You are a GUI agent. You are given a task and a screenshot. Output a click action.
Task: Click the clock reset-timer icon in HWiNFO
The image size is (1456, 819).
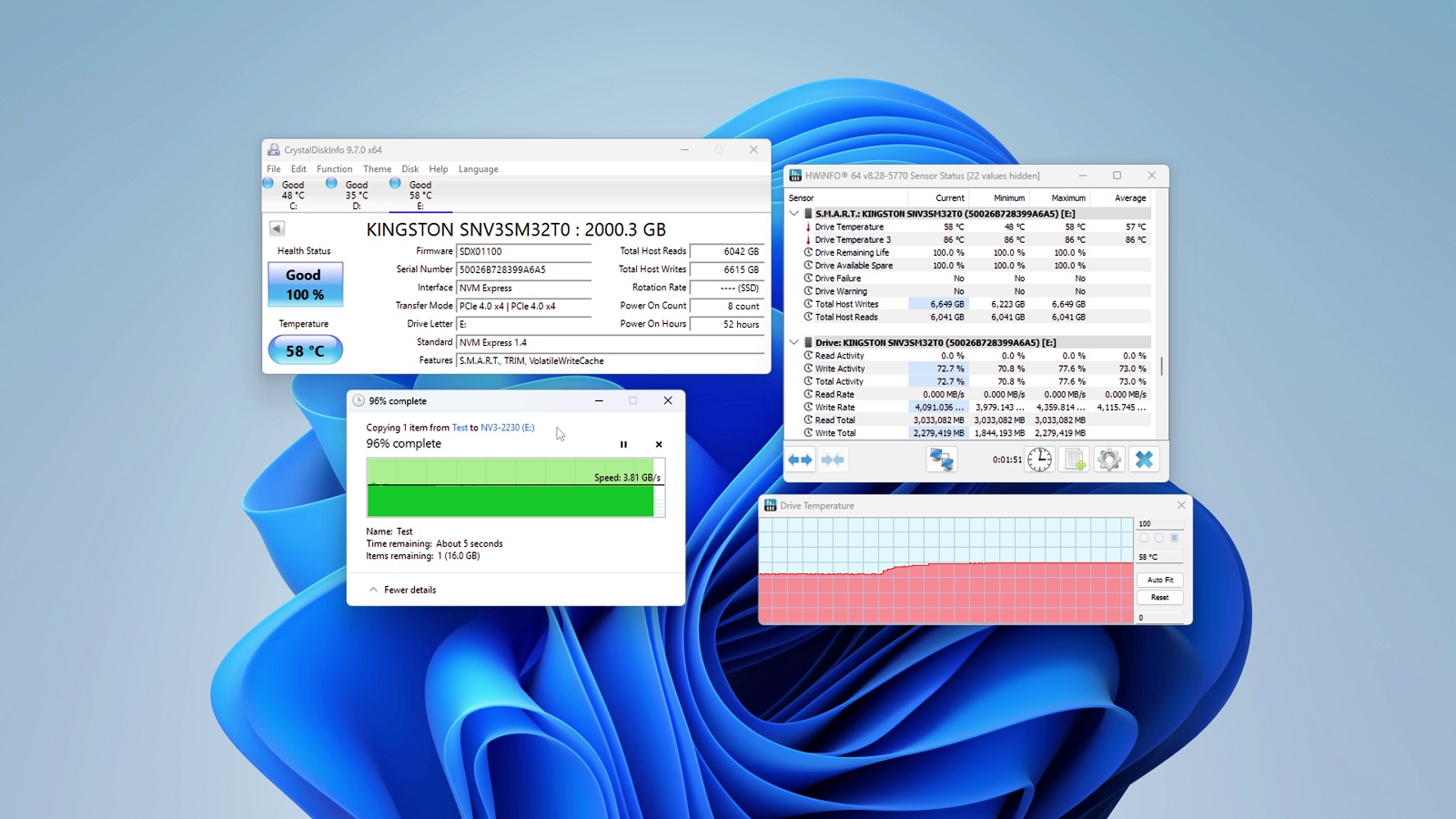coord(1039,460)
